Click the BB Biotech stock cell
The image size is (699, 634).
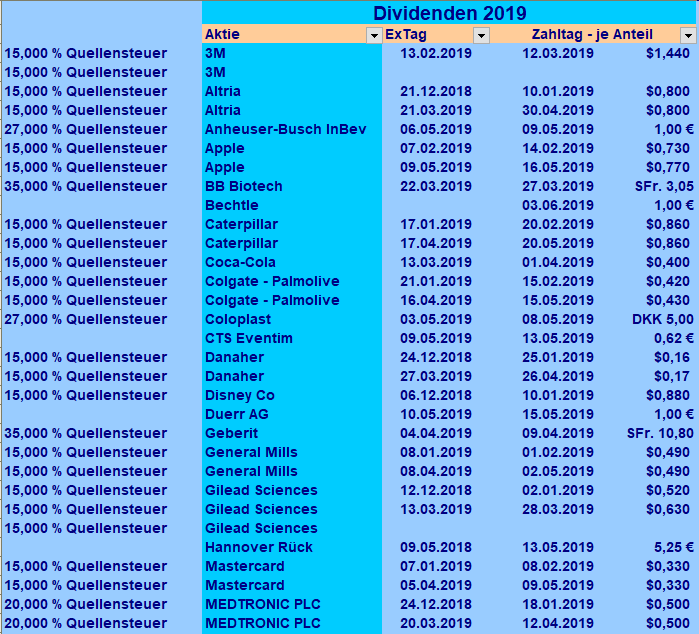pos(292,186)
